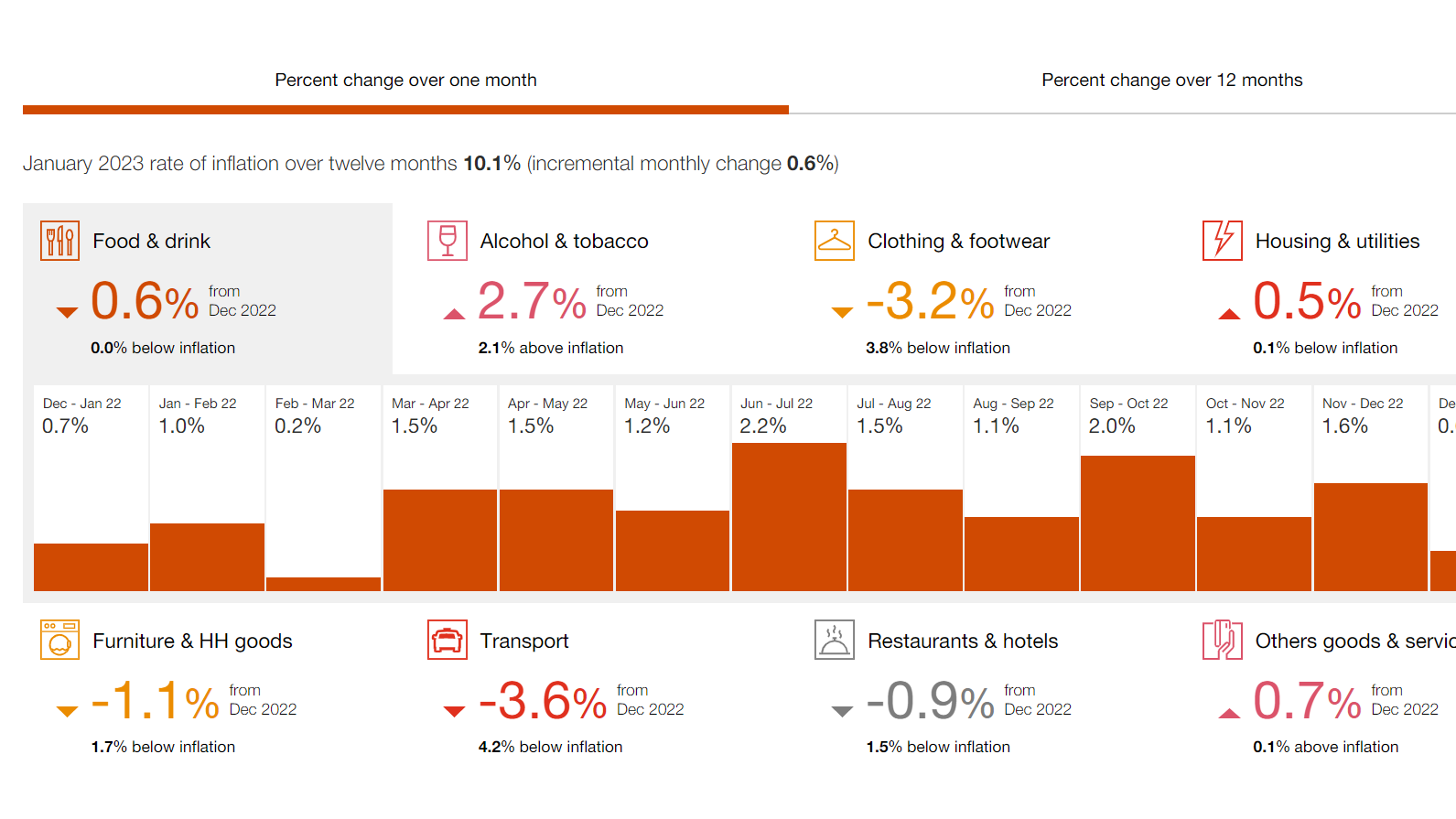Click the Others goods & services hands icon
The width and height of the screenshot is (1456, 819).
pyautogui.click(x=1221, y=641)
